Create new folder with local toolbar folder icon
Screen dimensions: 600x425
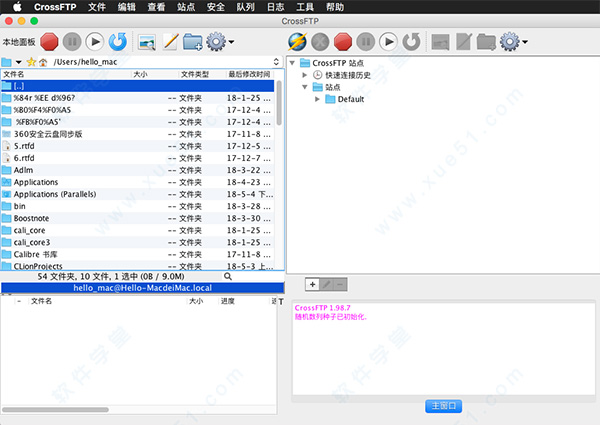coord(192,42)
